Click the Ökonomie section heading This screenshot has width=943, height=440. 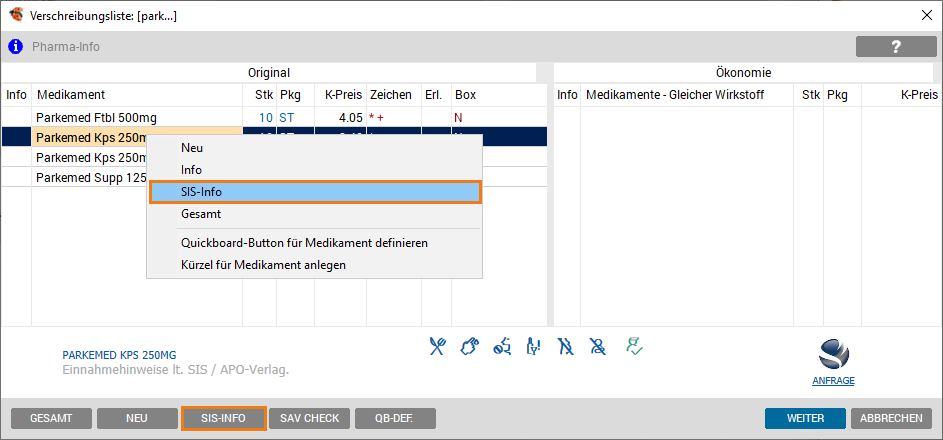[743, 73]
